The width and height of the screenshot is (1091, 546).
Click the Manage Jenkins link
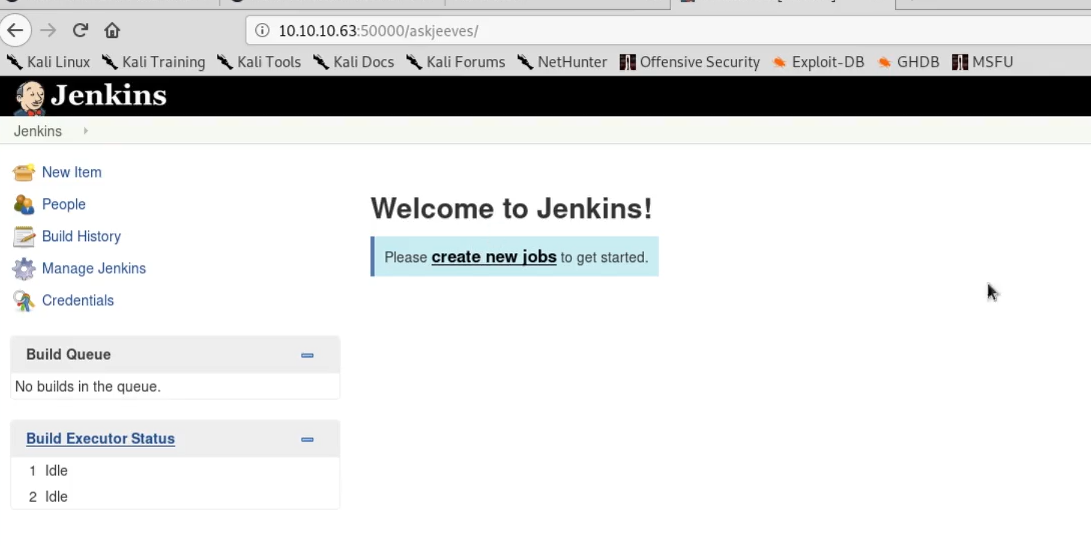coord(94,268)
